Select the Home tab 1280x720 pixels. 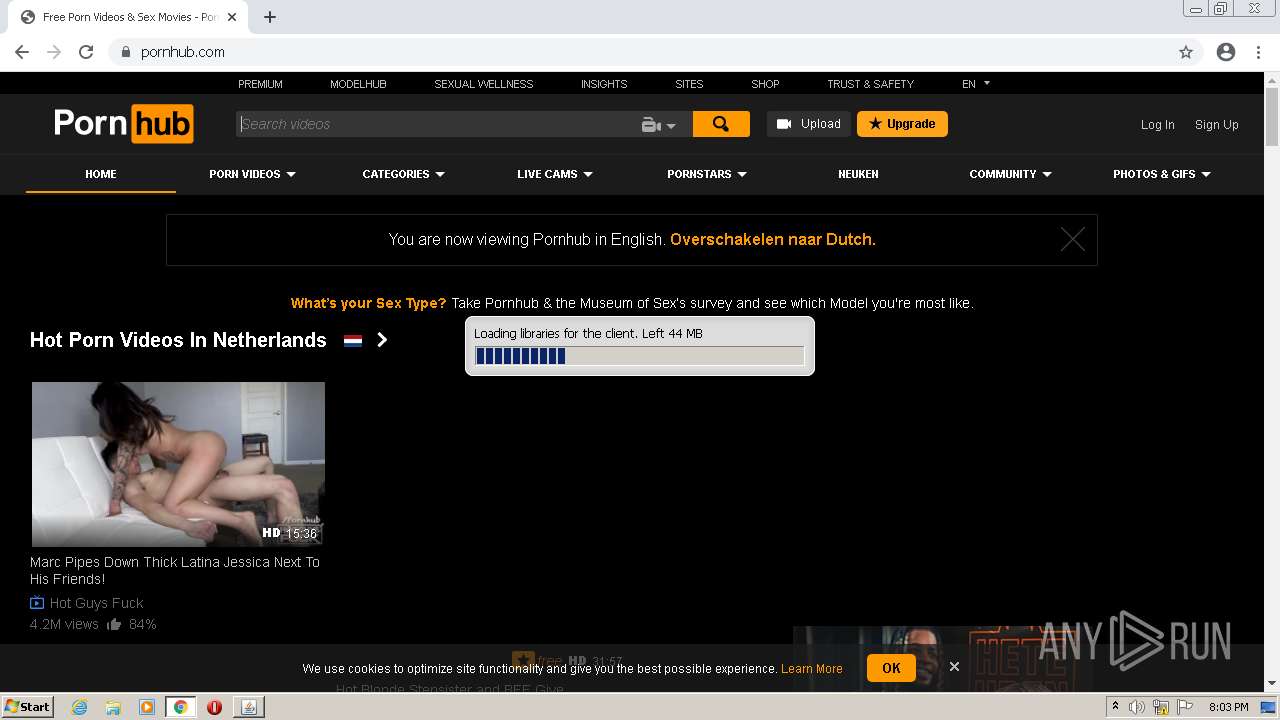click(x=101, y=174)
